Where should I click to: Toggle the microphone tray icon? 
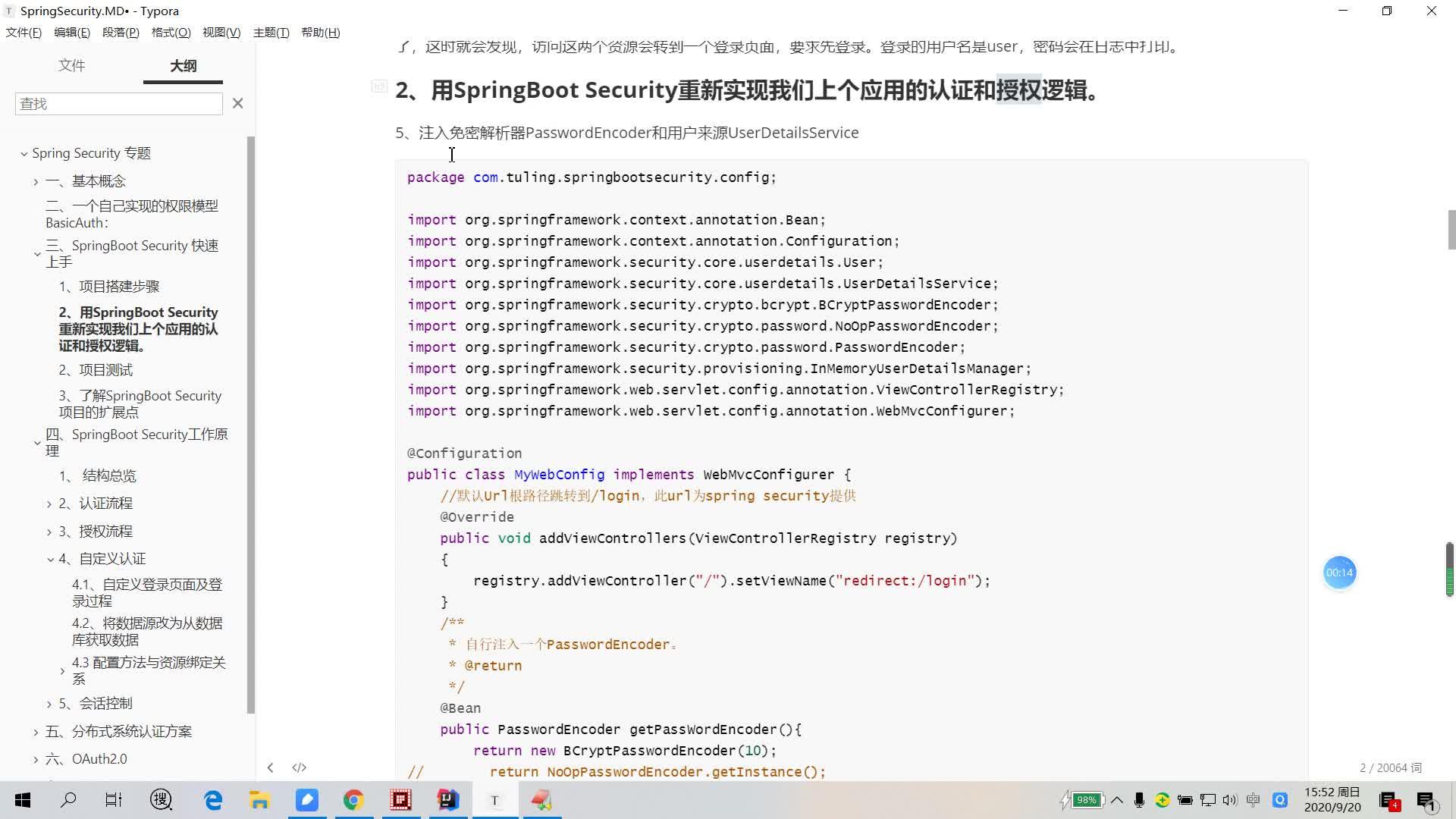coord(1138,800)
